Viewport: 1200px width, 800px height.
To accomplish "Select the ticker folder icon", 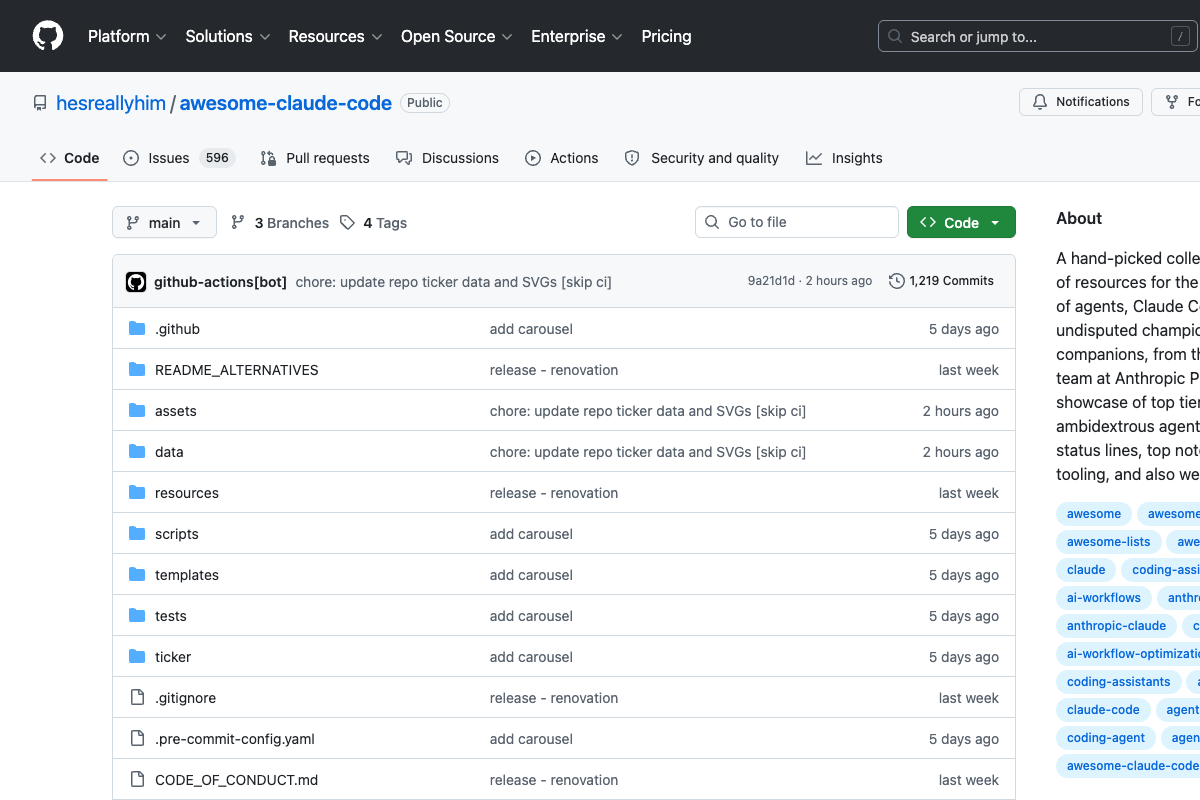I will pos(137,657).
